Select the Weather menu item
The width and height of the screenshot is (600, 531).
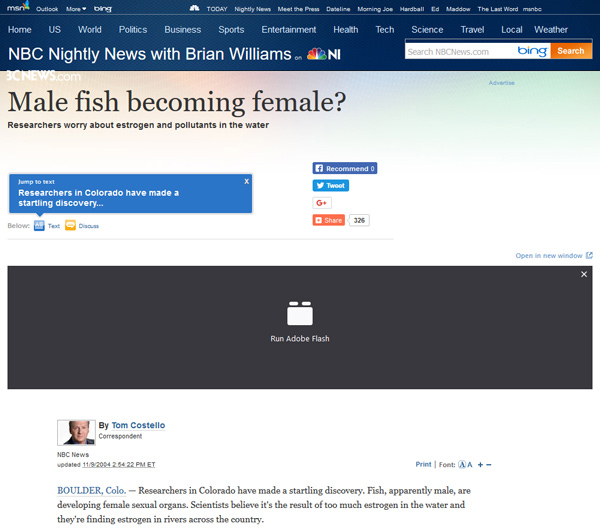tap(551, 30)
